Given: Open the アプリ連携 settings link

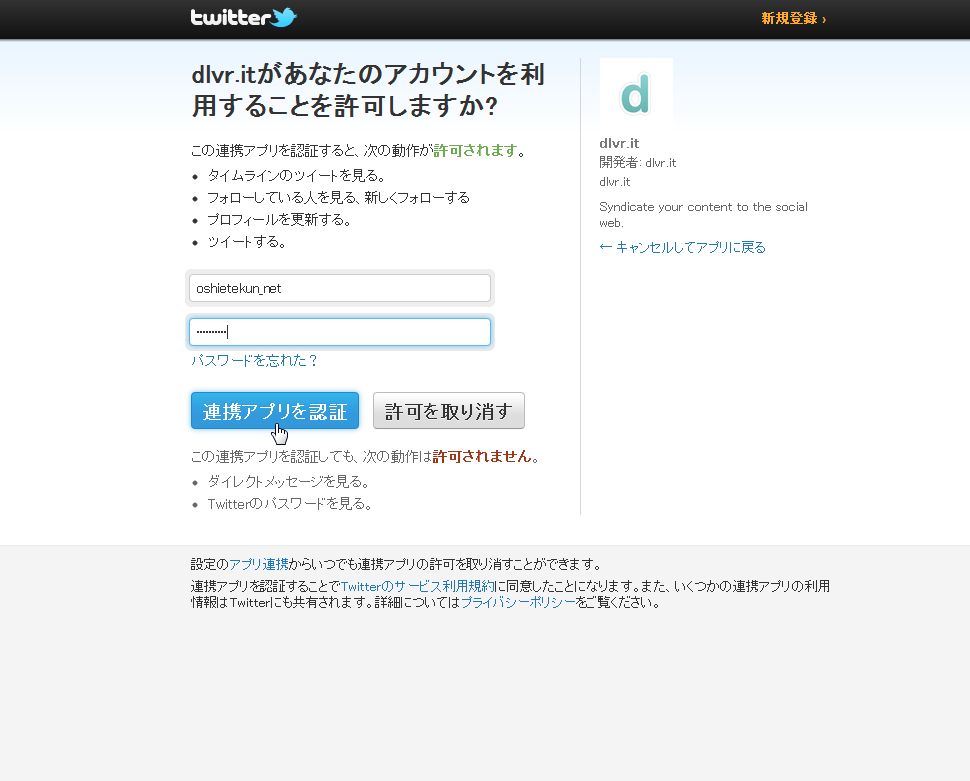Looking at the screenshot, I should [259, 564].
